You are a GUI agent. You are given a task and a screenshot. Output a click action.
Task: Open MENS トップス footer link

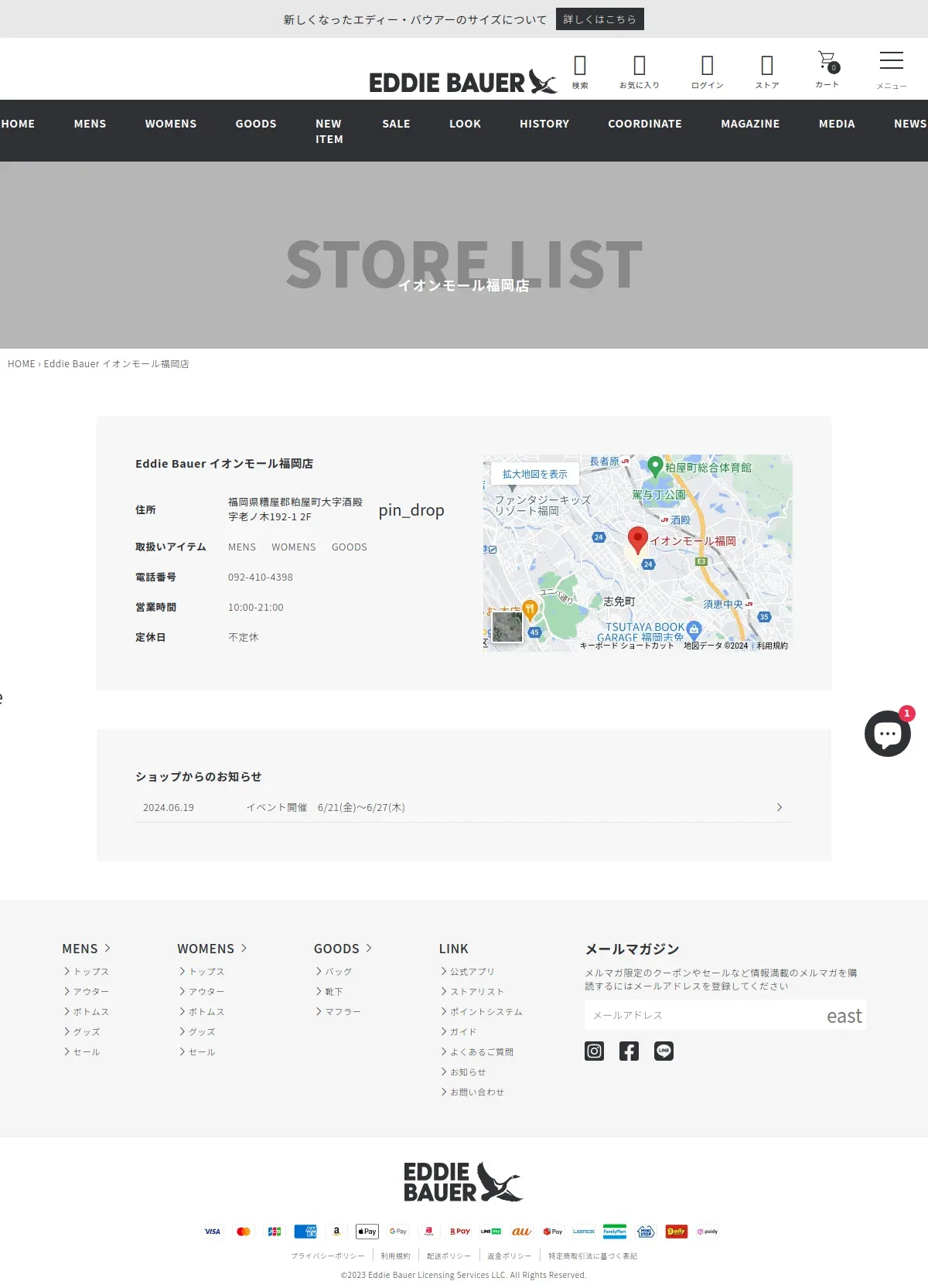(x=90, y=972)
